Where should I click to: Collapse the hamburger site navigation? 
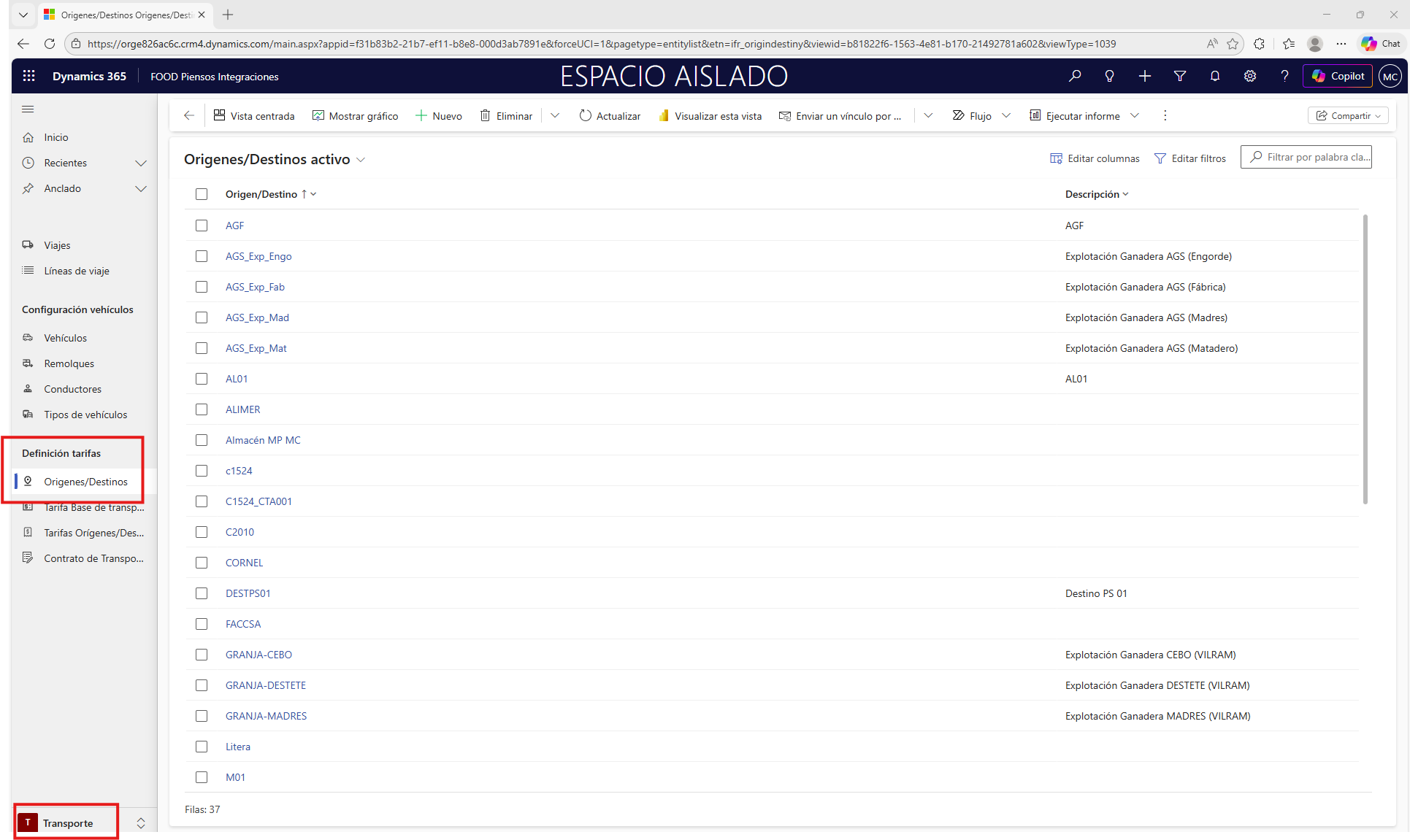(28, 109)
